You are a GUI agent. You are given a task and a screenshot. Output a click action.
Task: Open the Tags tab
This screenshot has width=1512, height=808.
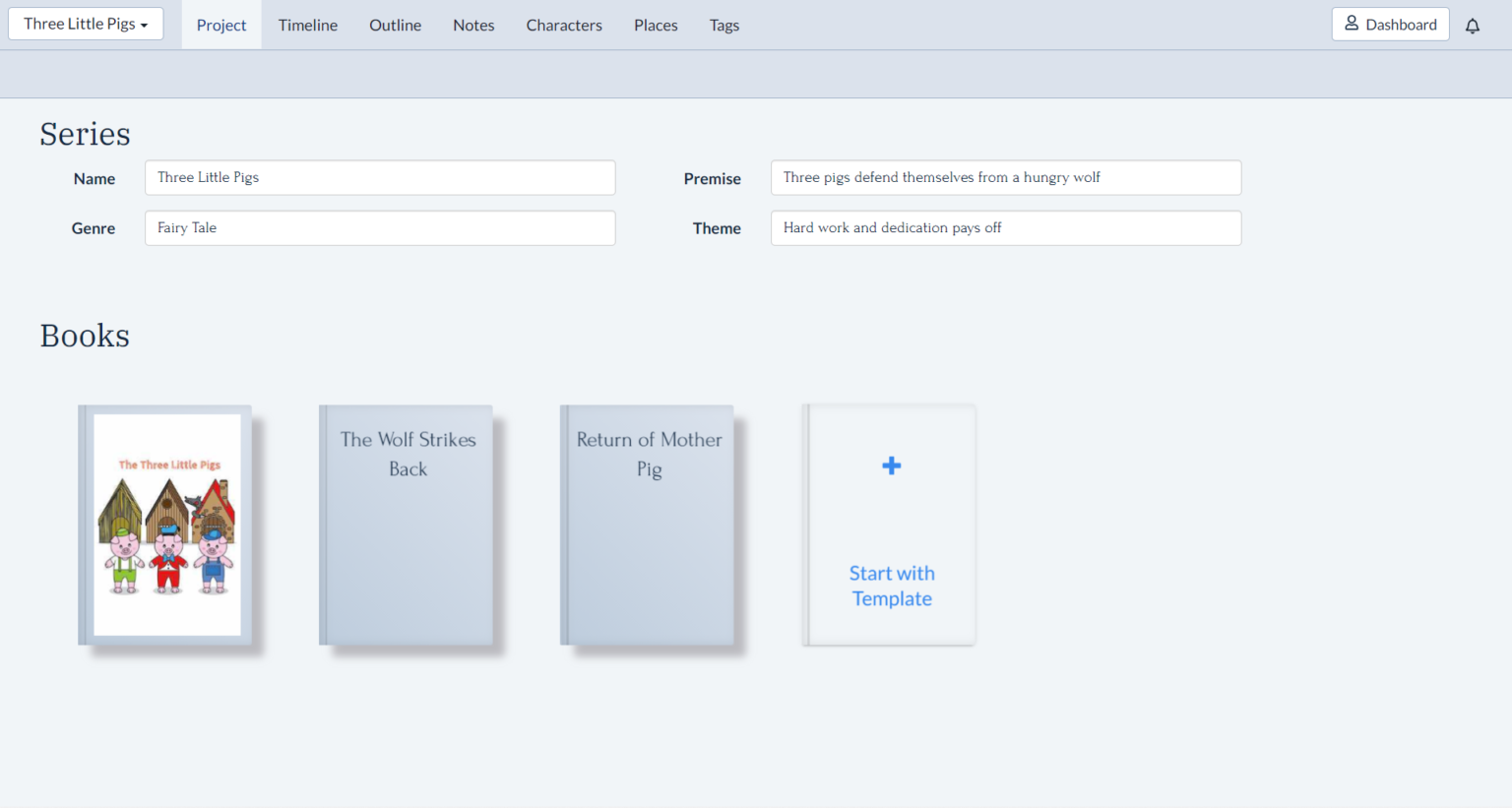(724, 26)
